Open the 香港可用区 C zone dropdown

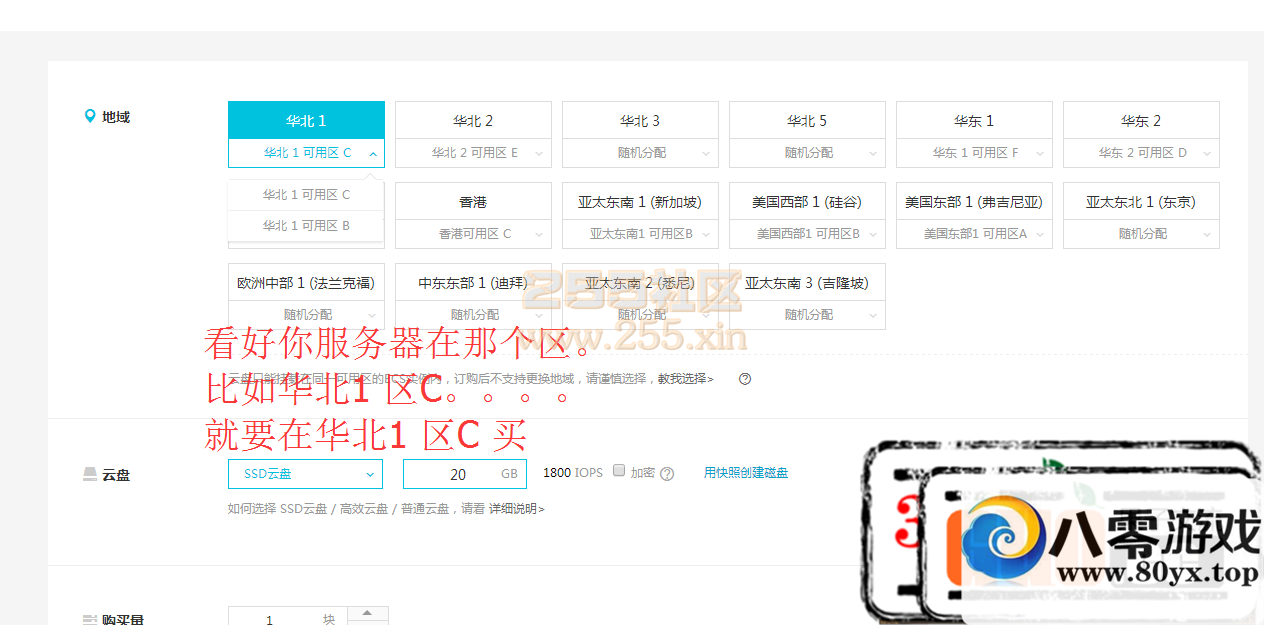(473, 234)
